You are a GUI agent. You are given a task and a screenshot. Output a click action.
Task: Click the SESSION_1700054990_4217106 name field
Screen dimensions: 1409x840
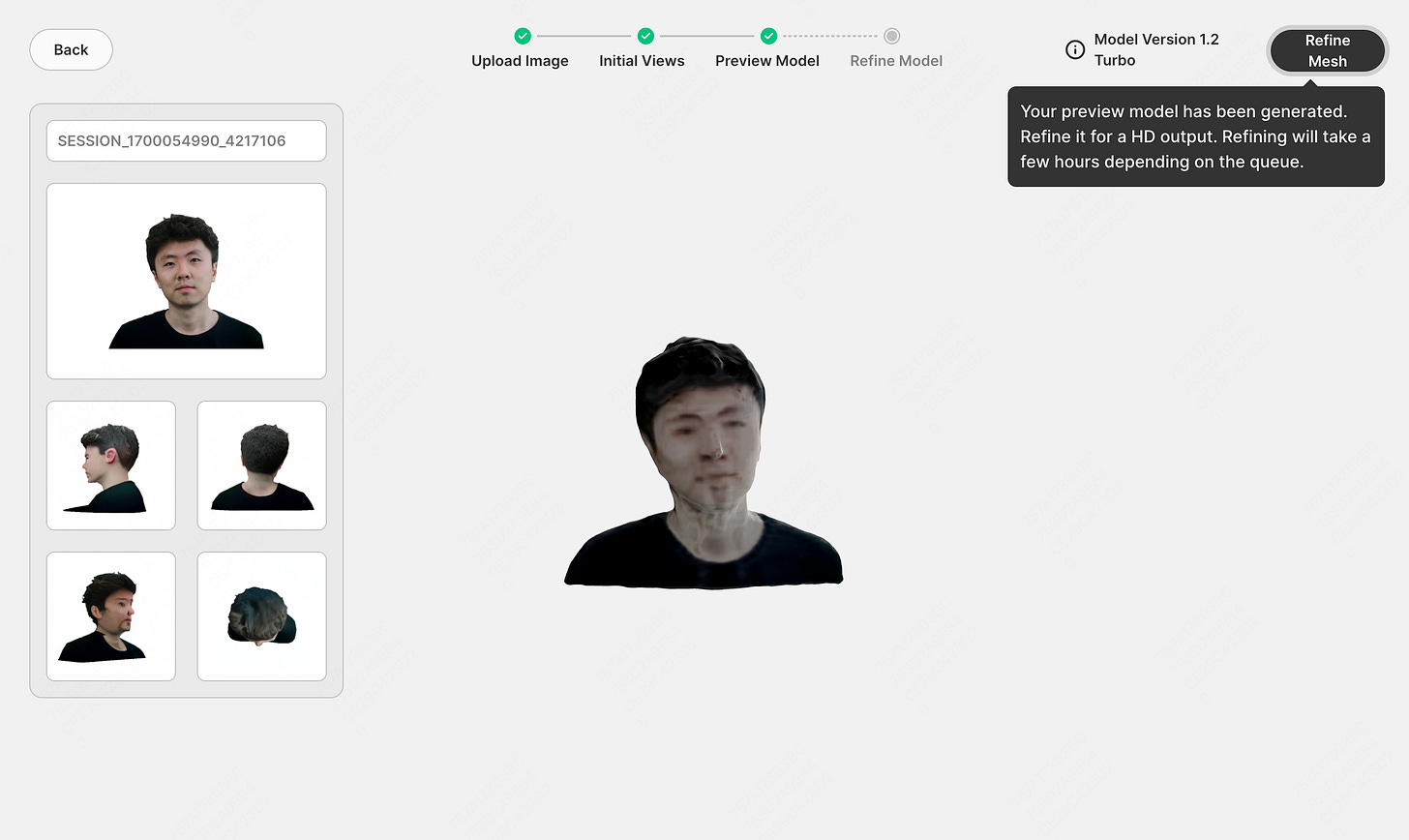pos(186,139)
